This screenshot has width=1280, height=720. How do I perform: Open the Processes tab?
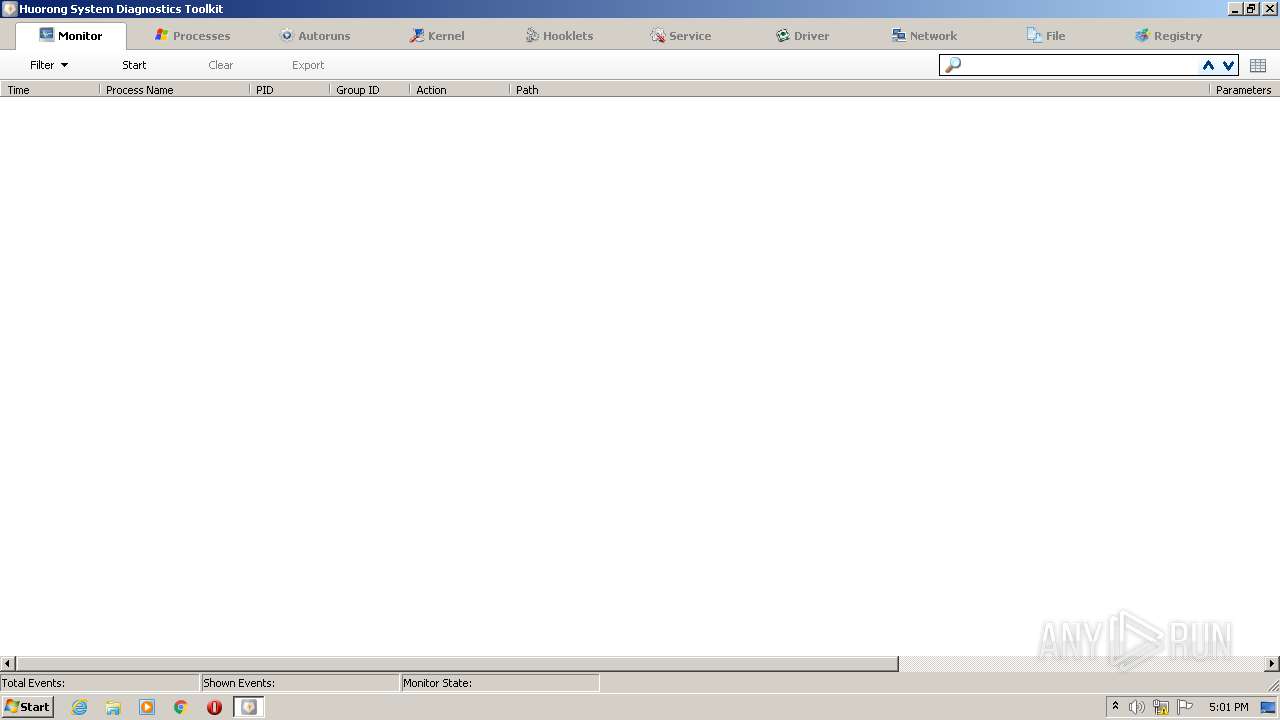tap(193, 35)
